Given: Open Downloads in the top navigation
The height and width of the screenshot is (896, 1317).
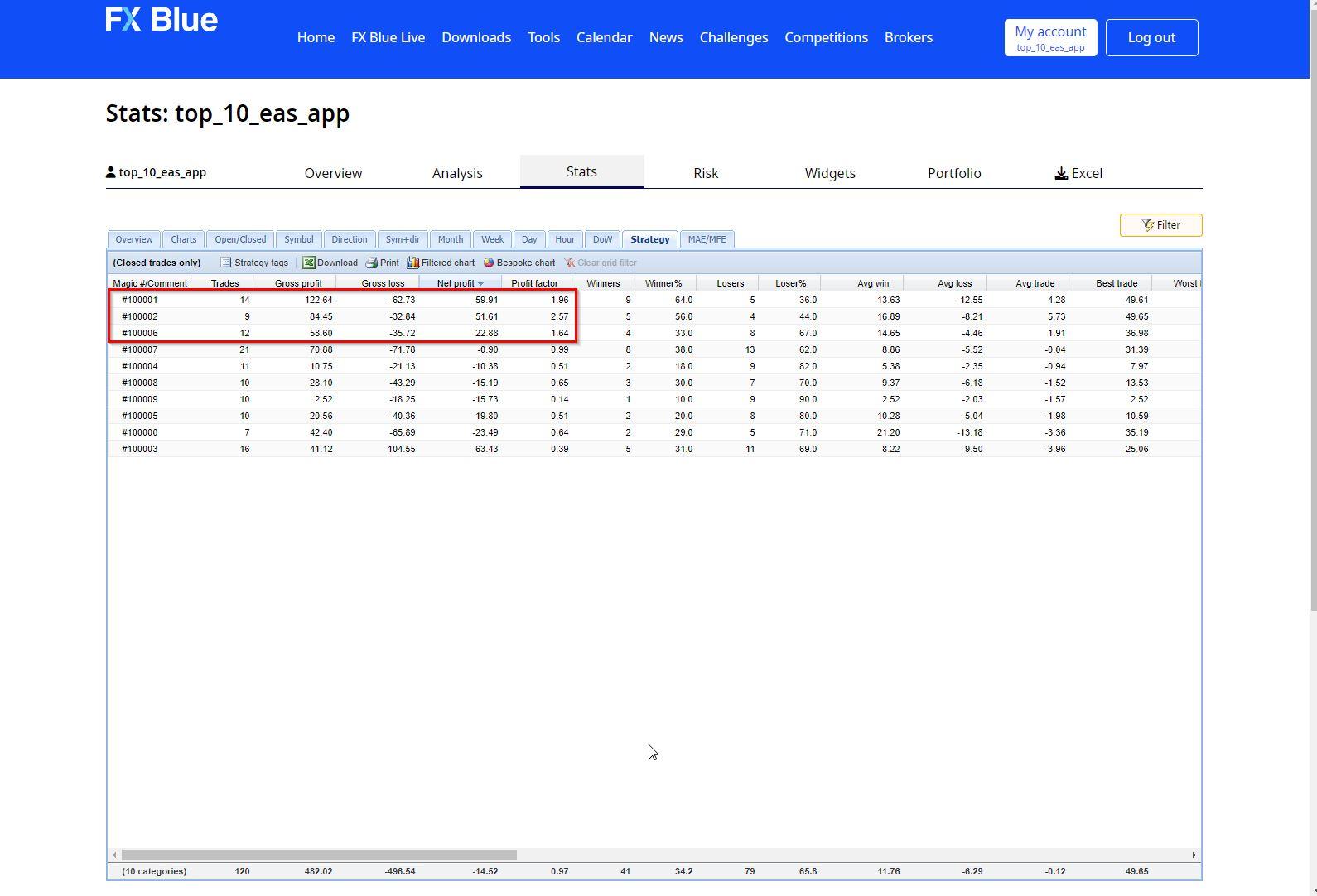Looking at the screenshot, I should 476,37.
